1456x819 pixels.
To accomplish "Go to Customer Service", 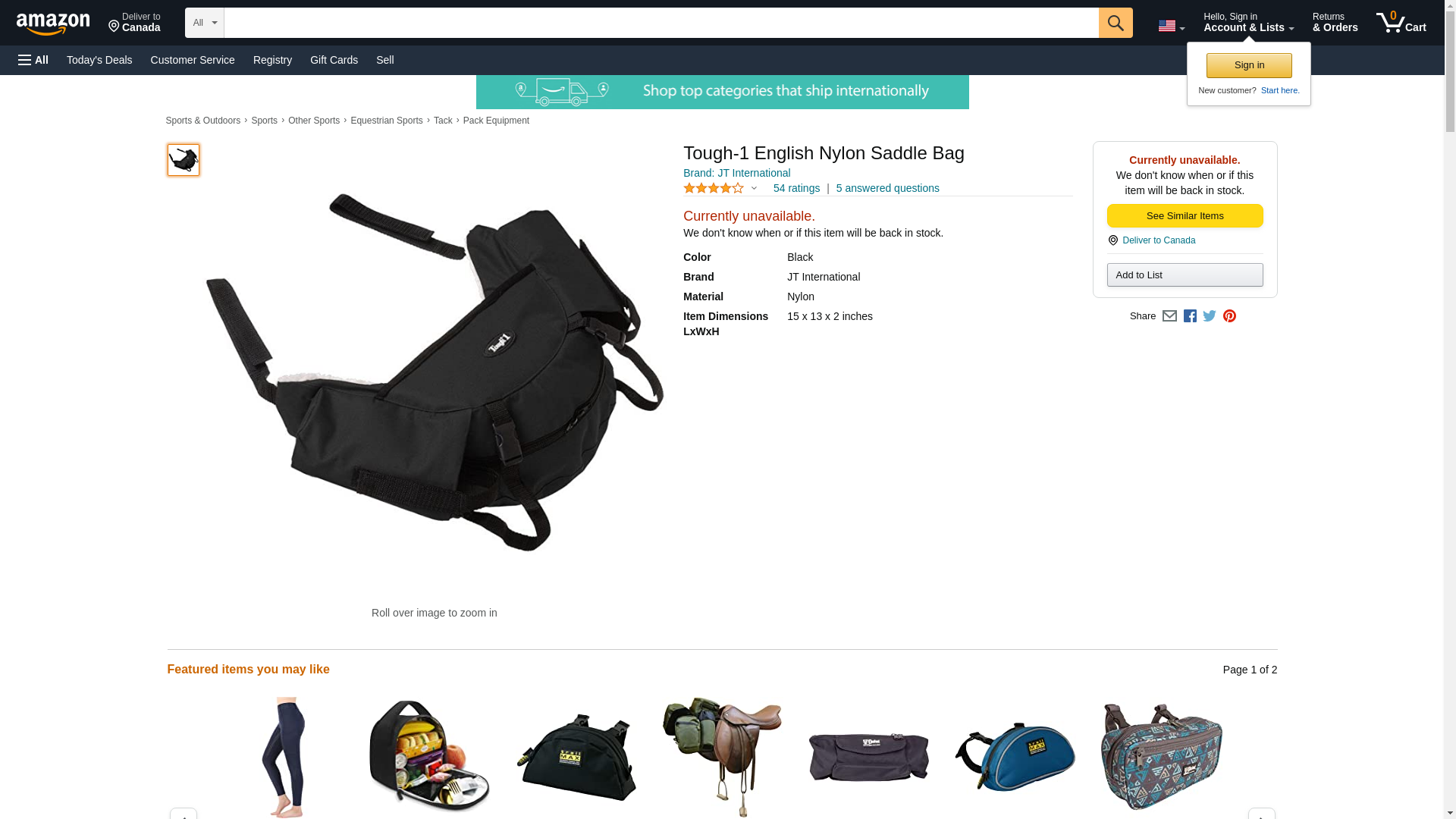I will pos(193,60).
